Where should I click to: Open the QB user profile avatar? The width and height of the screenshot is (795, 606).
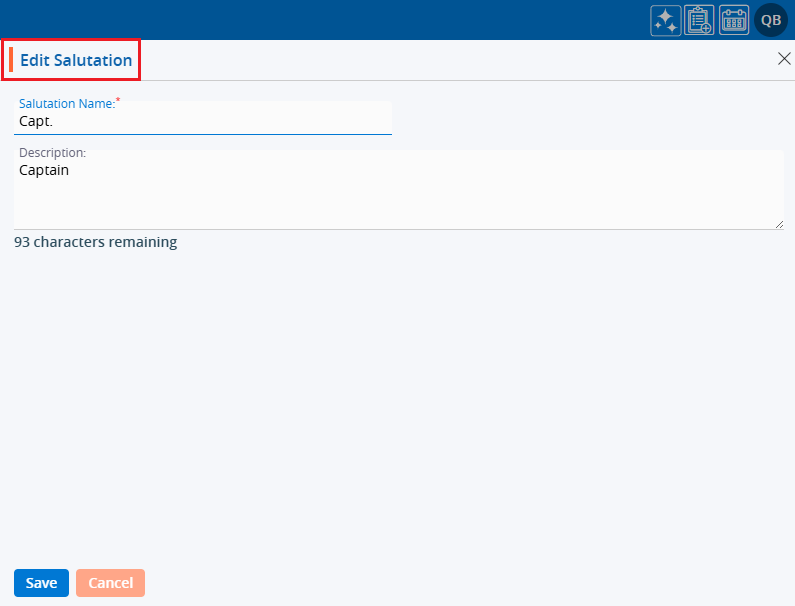771,20
